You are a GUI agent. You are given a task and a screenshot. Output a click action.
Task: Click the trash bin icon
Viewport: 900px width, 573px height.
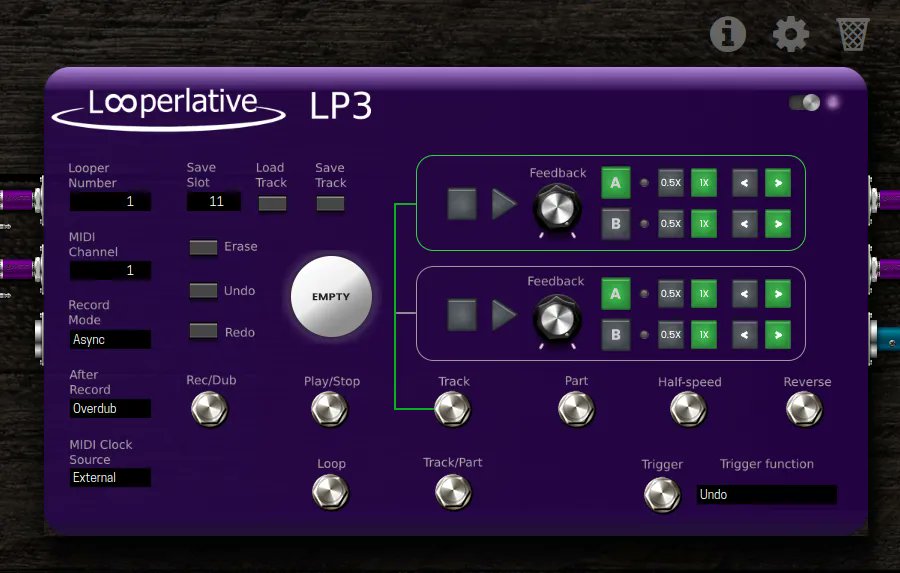click(x=853, y=34)
